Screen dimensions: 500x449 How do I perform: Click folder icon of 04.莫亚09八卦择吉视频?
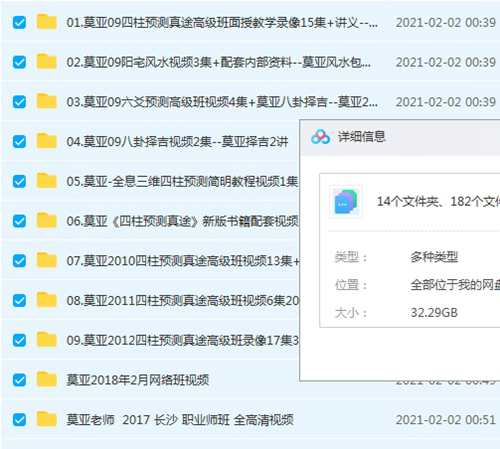(x=46, y=141)
